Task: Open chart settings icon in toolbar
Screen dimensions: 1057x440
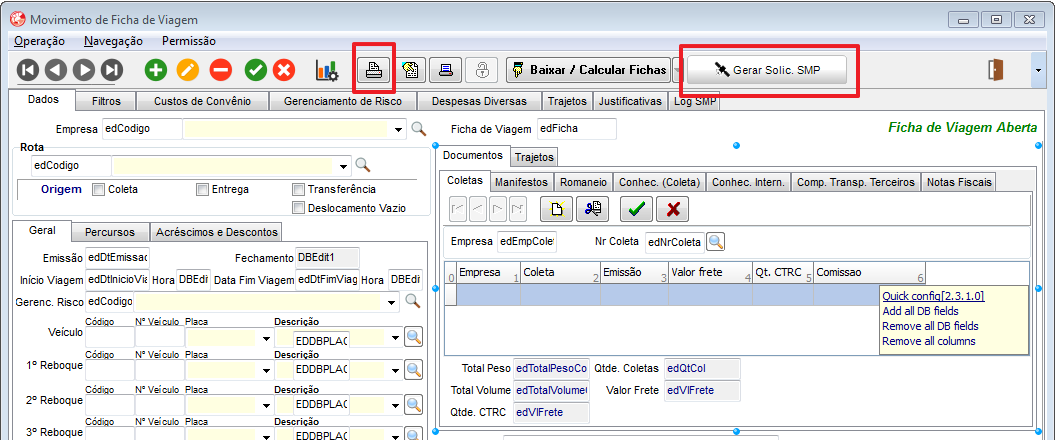Action: (x=327, y=69)
